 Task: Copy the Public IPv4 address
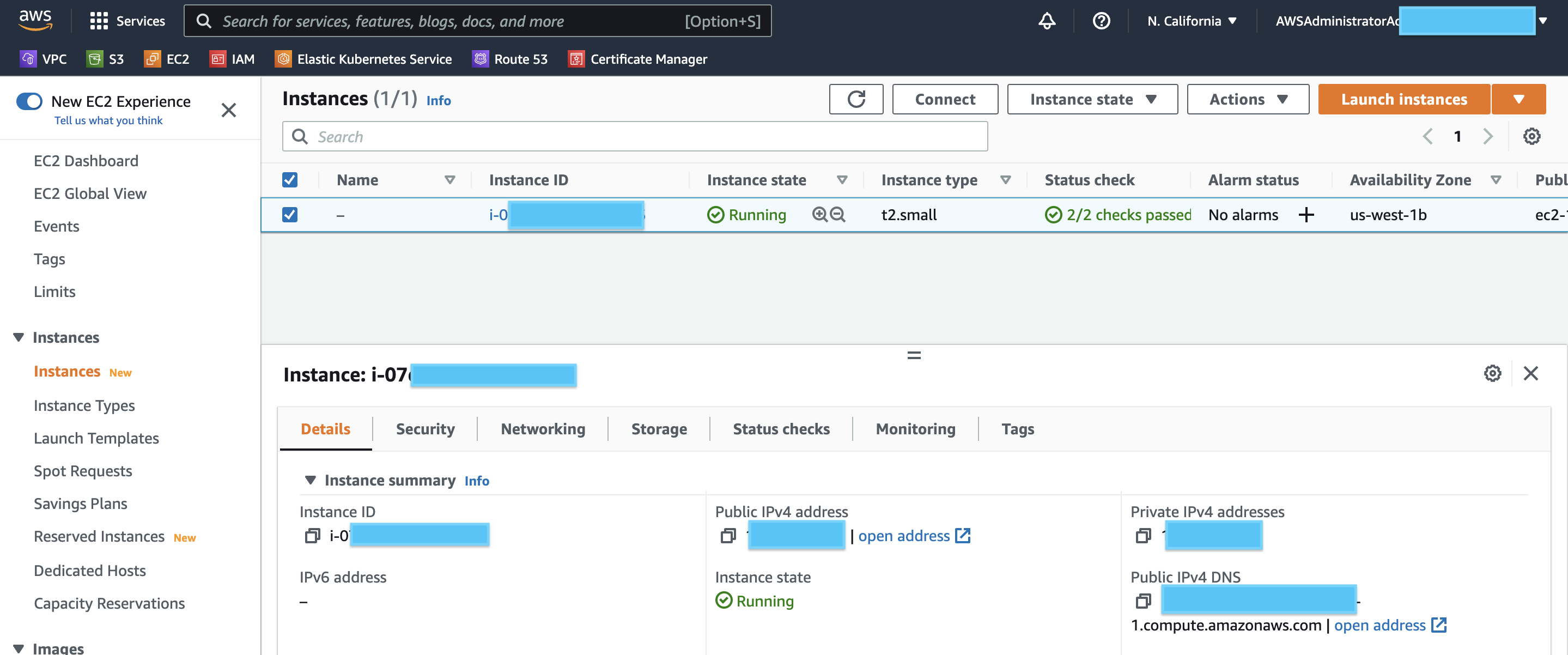(728, 536)
